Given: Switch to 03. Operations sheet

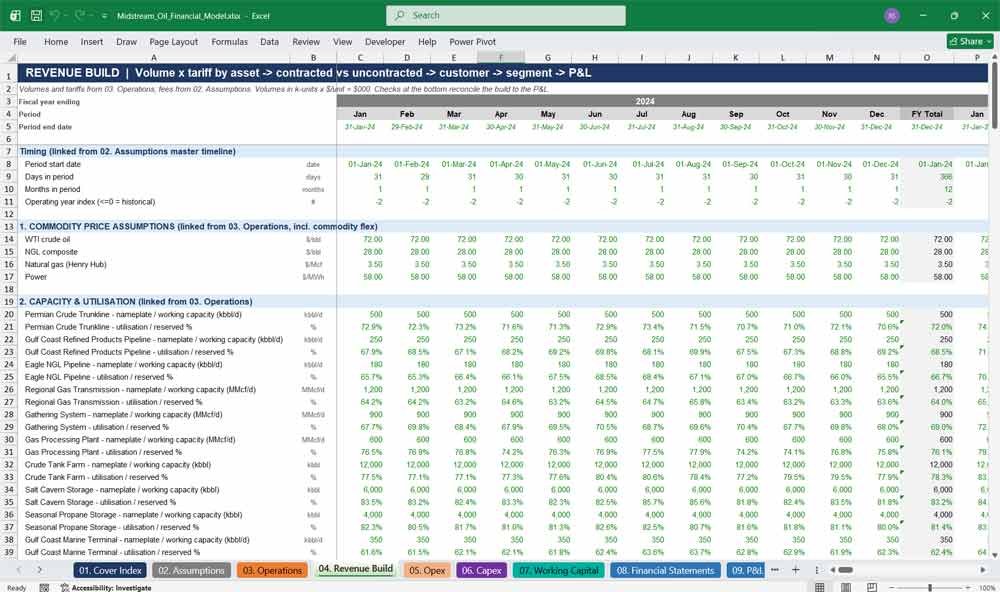Looking at the screenshot, I should click(272, 570).
